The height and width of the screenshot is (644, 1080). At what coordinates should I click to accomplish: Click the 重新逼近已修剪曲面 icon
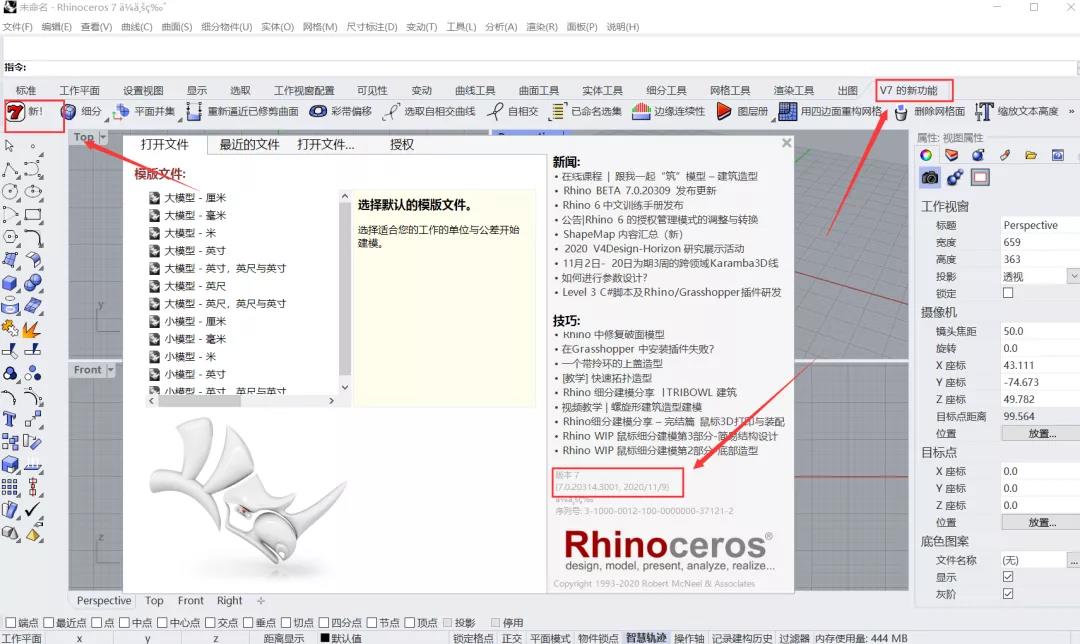click(194, 111)
